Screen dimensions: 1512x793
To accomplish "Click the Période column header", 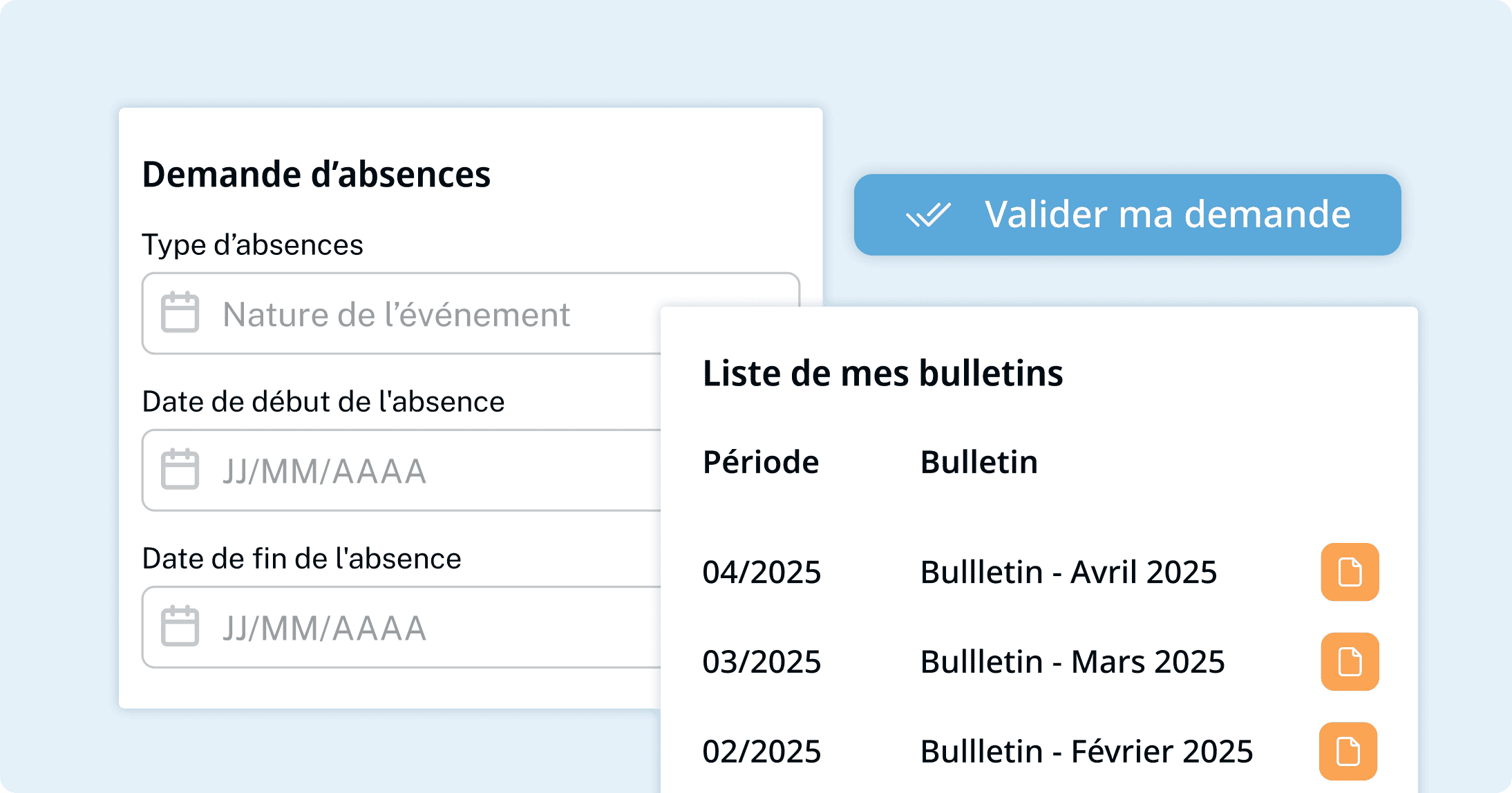I will click(x=761, y=462).
